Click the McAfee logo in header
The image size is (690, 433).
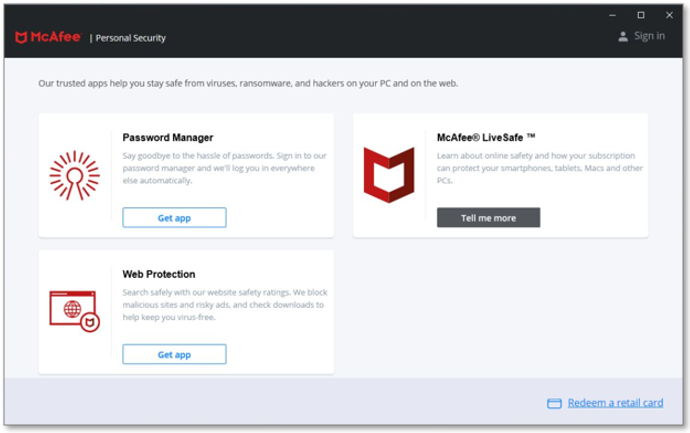pos(48,37)
